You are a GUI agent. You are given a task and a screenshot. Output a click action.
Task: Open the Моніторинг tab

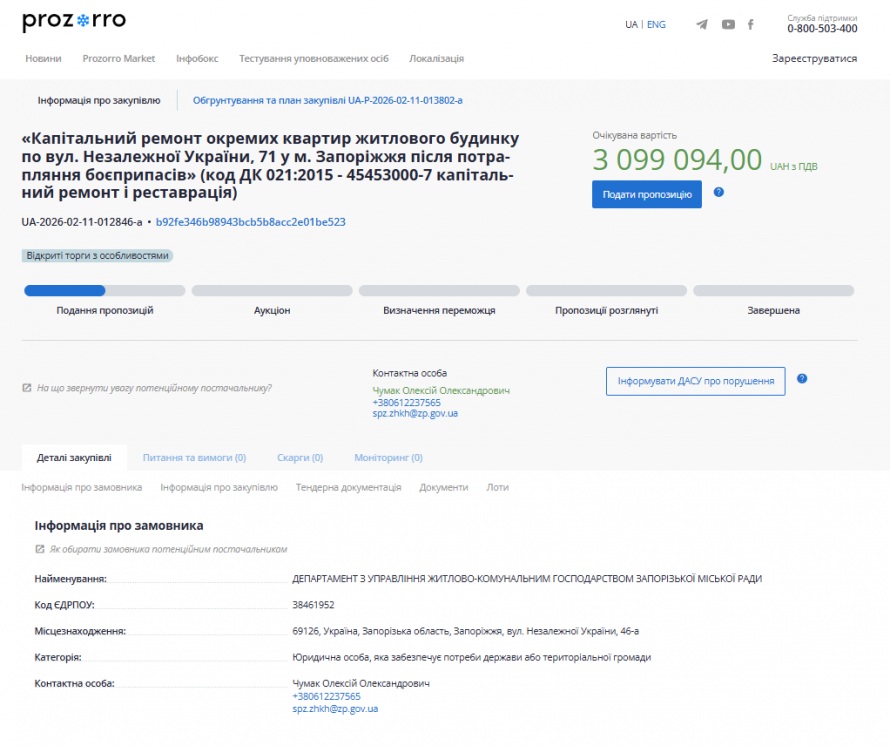coord(388,458)
